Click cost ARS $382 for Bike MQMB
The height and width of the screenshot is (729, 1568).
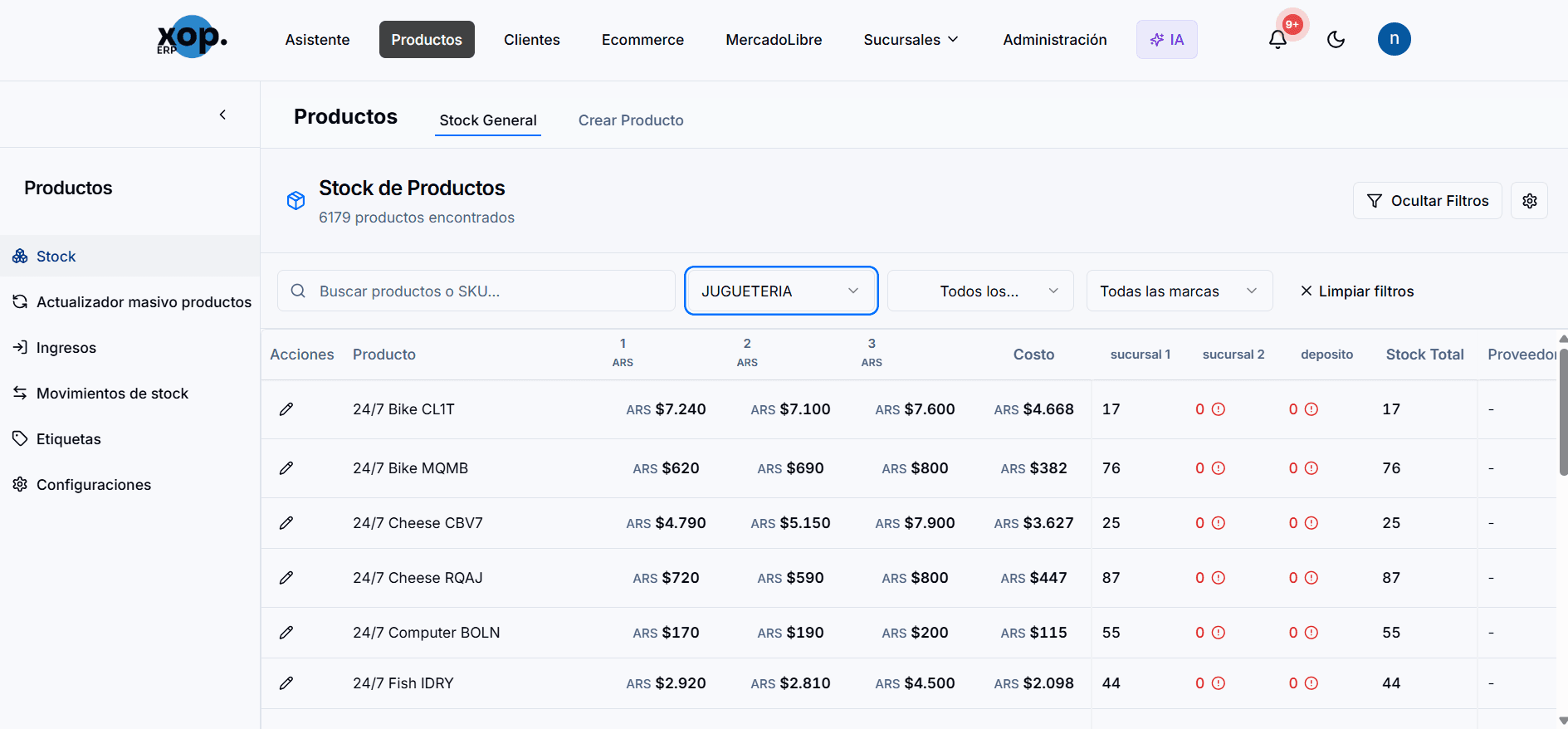pos(1033,468)
